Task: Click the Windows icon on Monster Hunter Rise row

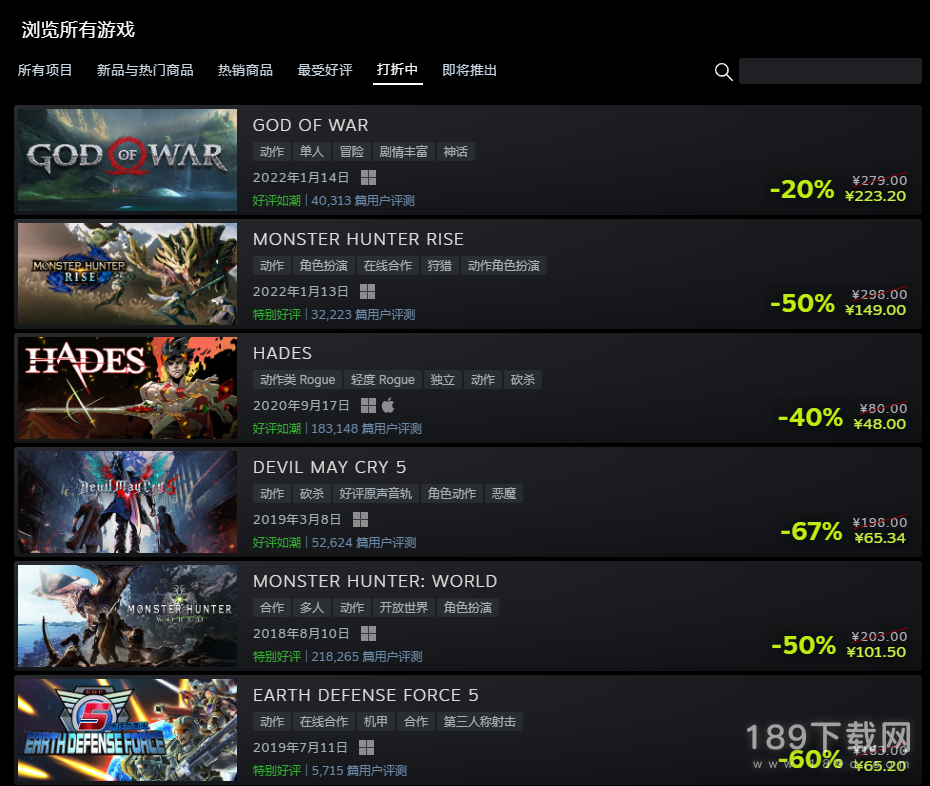Action: [368, 291]
